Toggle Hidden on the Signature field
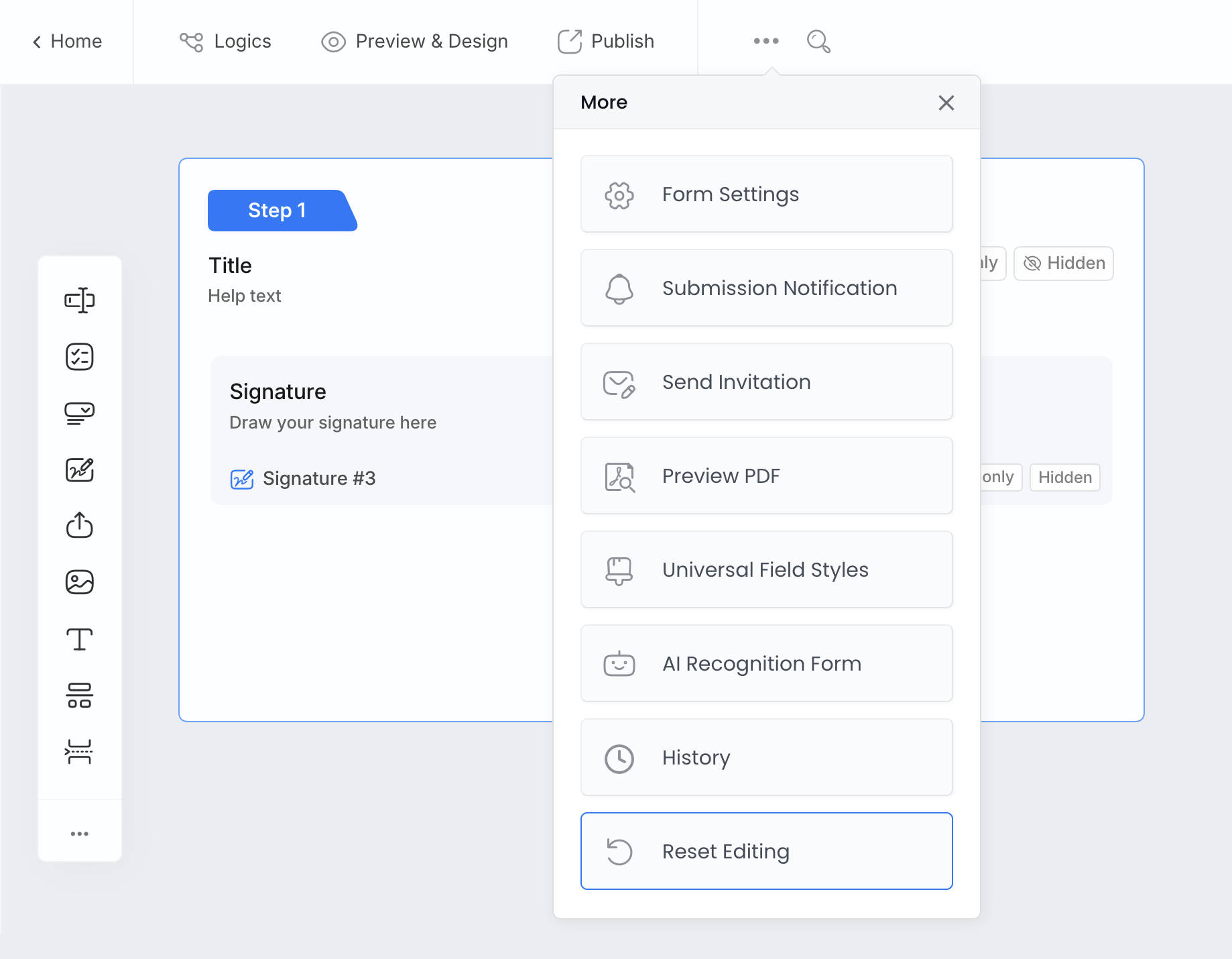 [x=1064, y=477]
